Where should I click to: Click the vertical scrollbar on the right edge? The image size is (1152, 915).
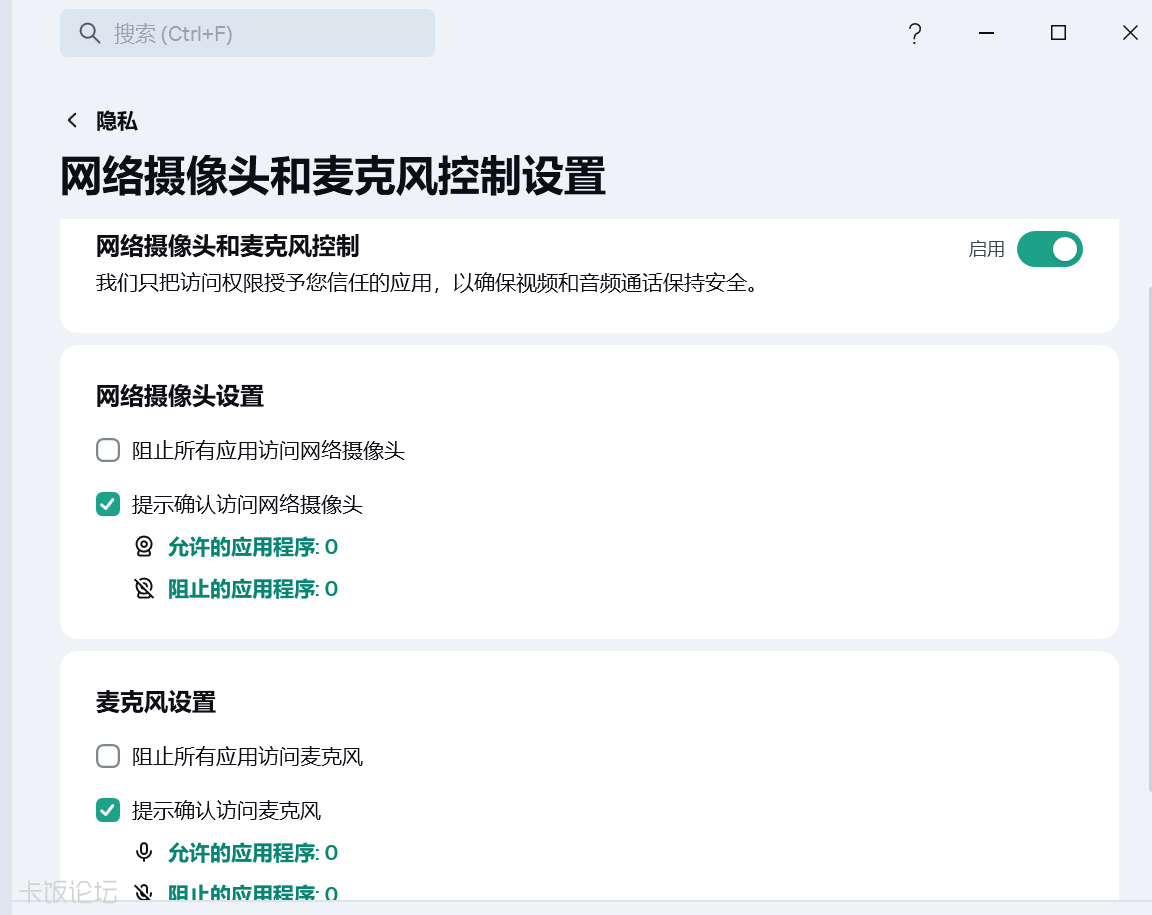click(1148, 537)
